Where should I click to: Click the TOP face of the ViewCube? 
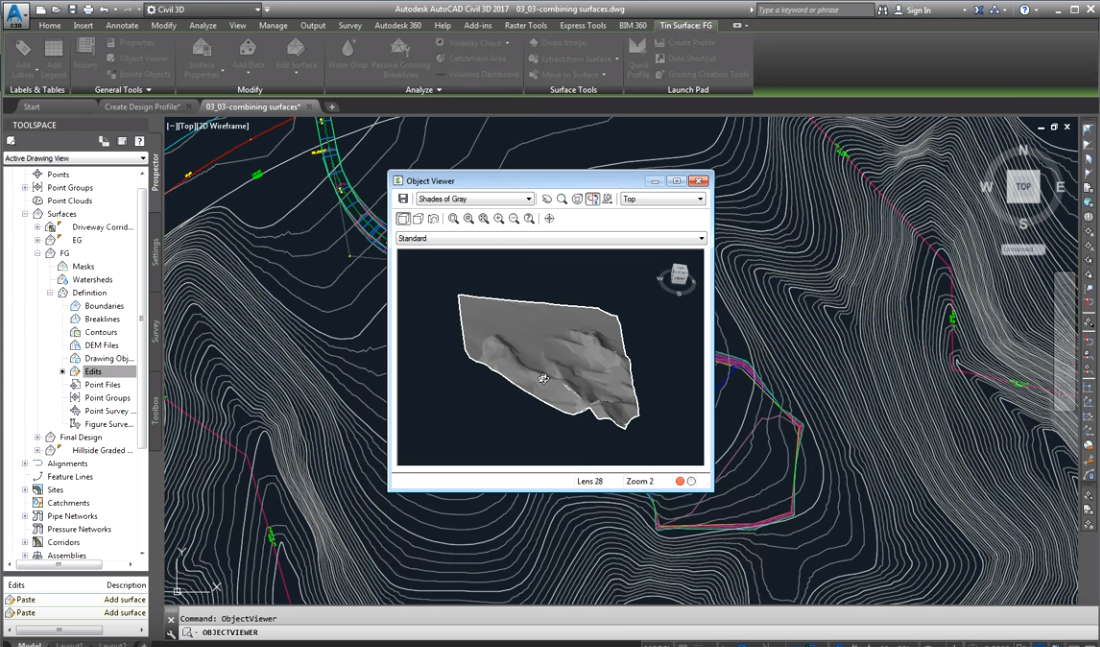[x=1023, y=187]
